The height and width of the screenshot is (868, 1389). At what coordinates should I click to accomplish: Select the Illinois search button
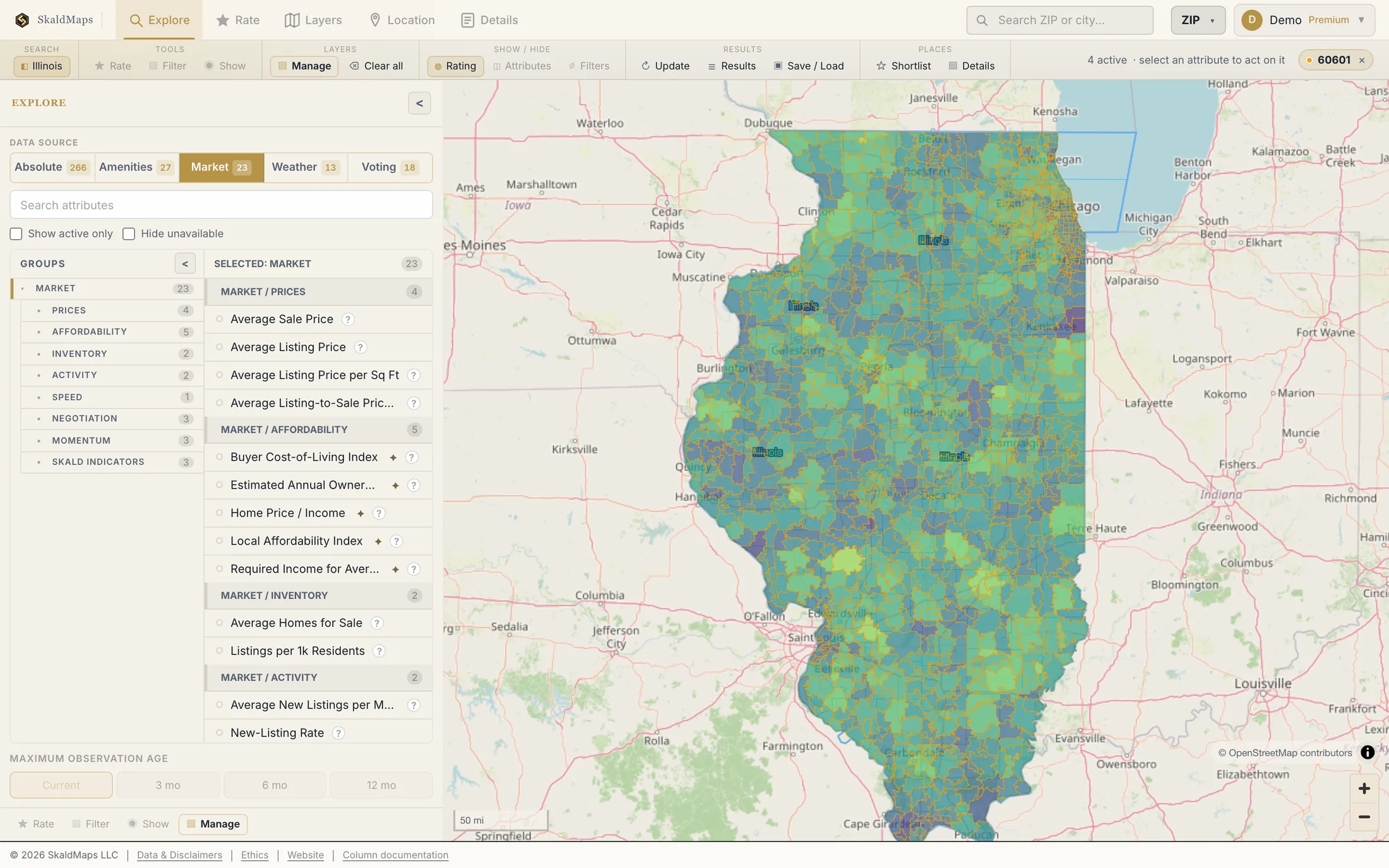[42, 66]
